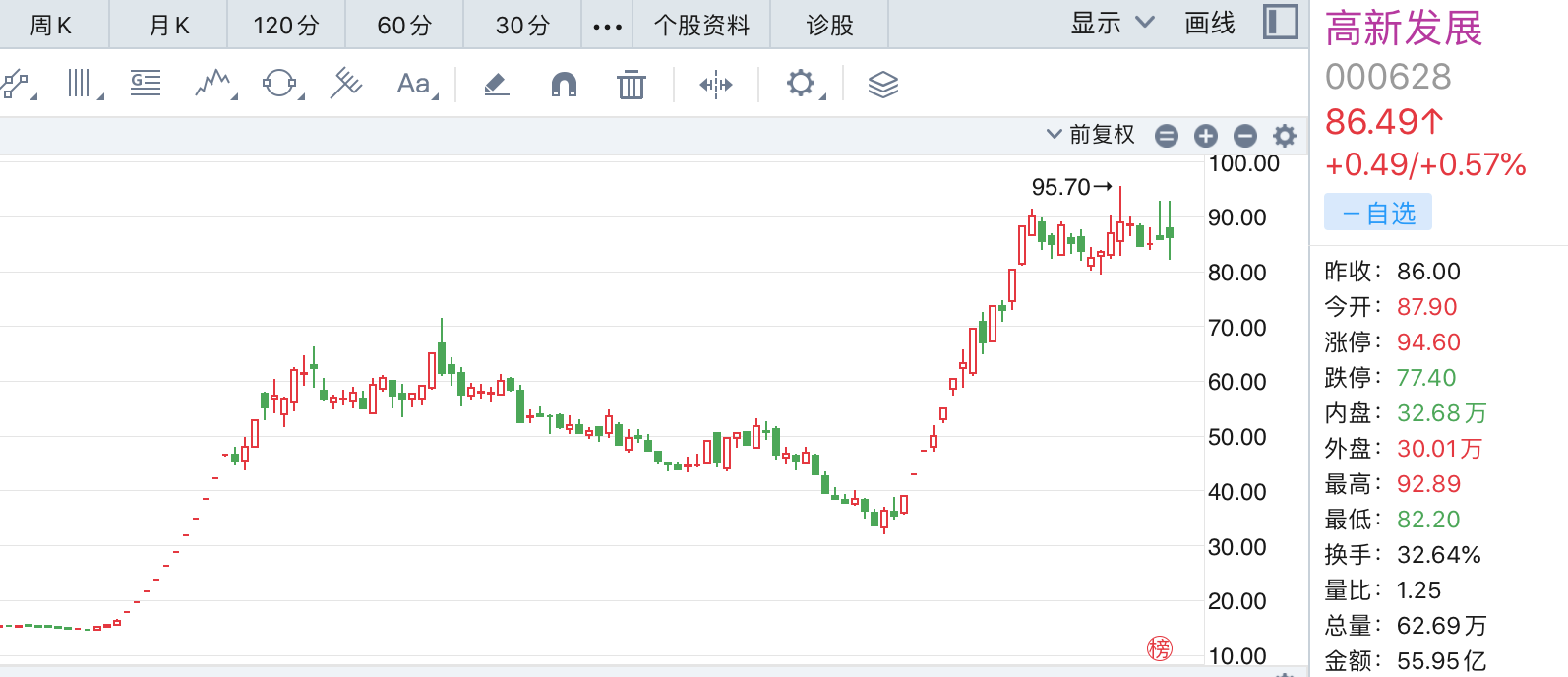Click the 总量 value 62.69万
Image resolution: width=1568 pixels, height=677 pixels.
click(1441, 626)
